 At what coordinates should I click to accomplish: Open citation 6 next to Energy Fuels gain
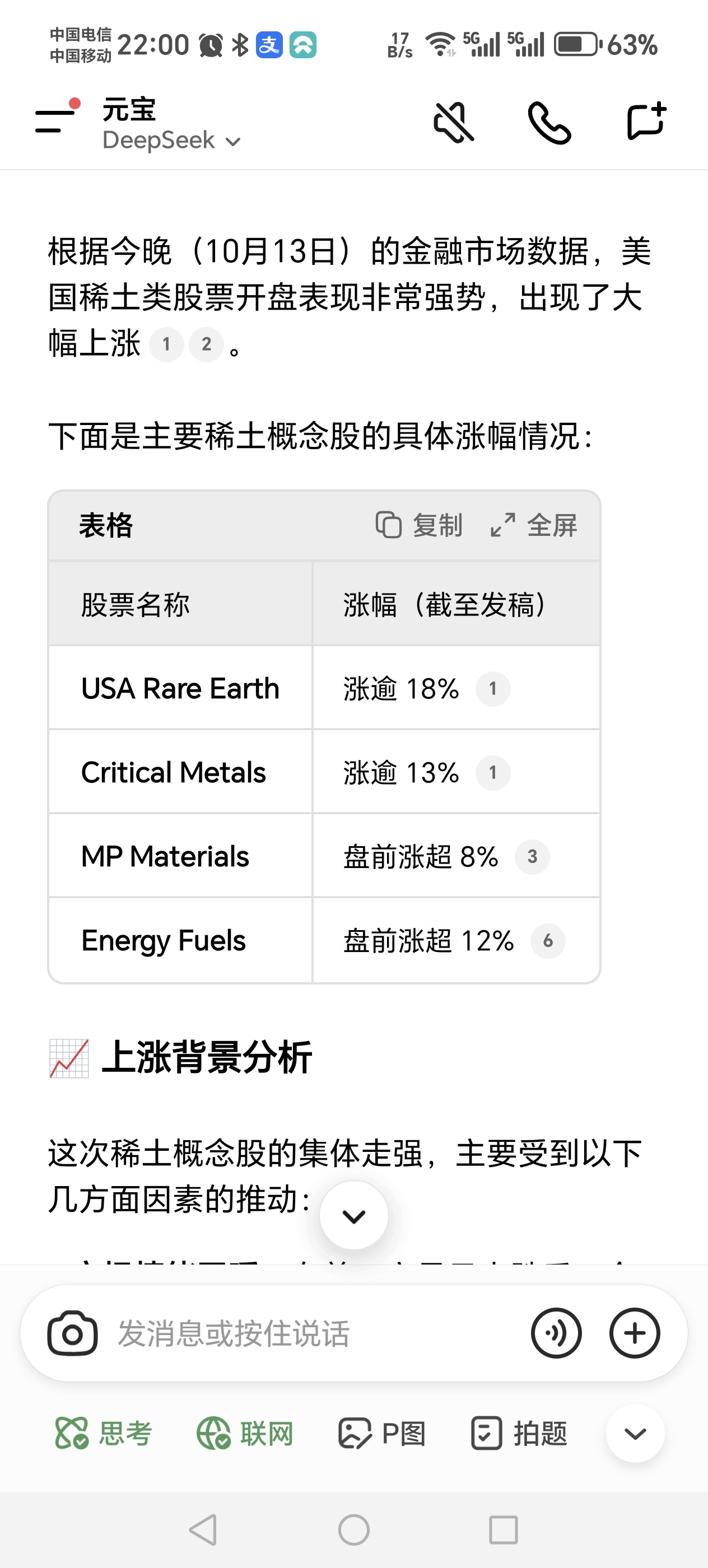[548, 940]
